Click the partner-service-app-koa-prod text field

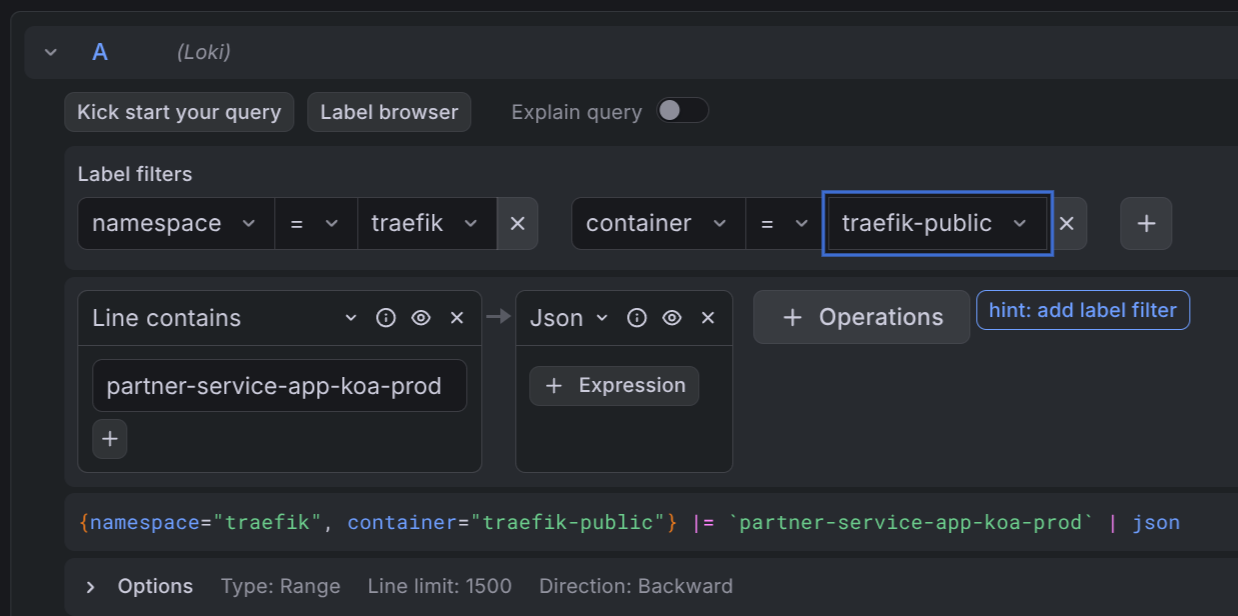[x=279, y=386]
